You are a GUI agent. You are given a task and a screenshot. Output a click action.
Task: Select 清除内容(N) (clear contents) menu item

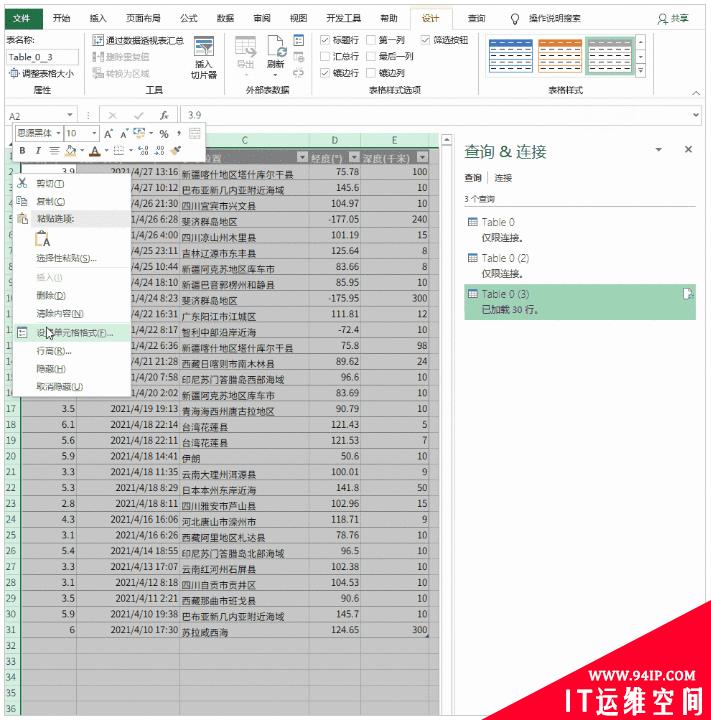point(72,314)
